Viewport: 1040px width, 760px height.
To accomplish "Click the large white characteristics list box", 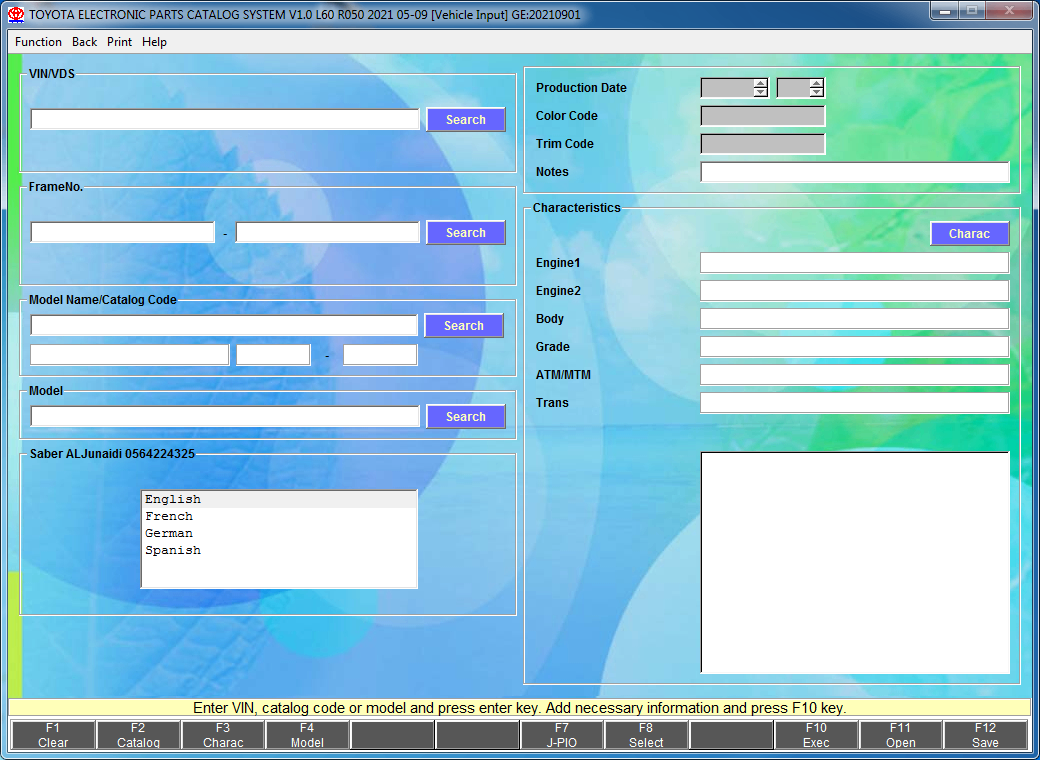I will pos(855,562).
